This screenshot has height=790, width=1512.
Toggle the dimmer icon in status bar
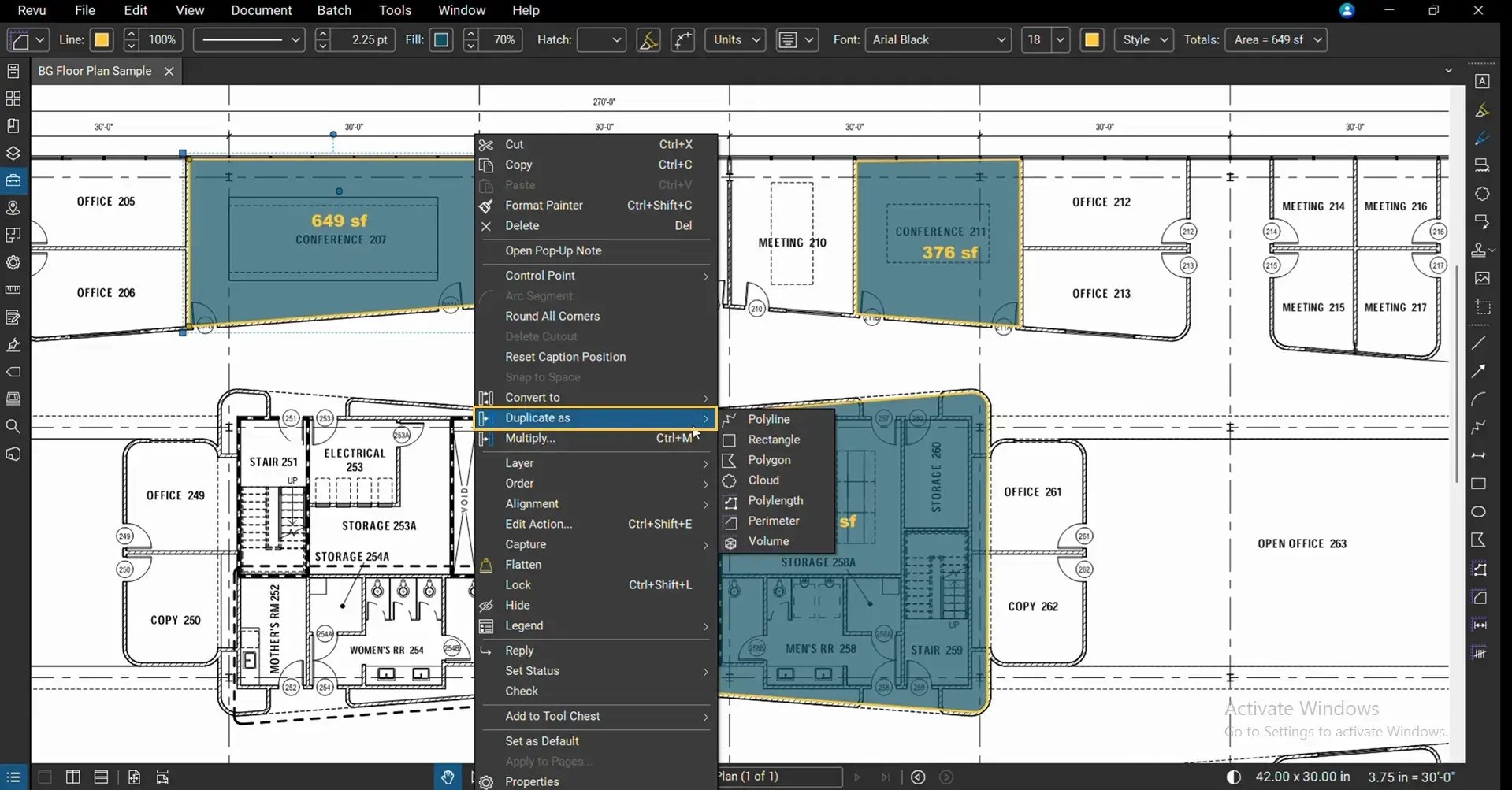coord(1234,777)
